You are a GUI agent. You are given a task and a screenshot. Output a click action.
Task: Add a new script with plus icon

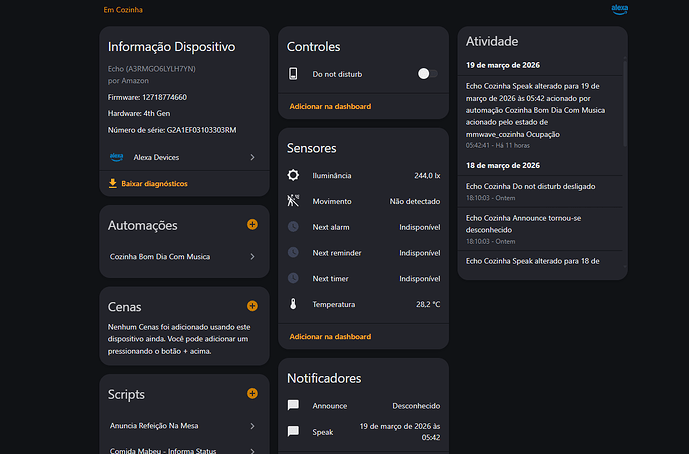(252, 393)
